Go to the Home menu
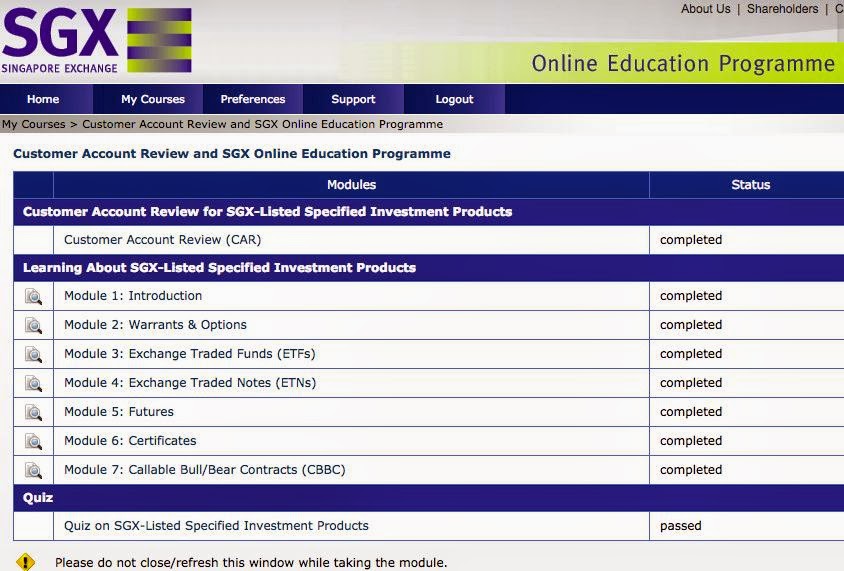844x571 pixels. (x=43, y=99)
